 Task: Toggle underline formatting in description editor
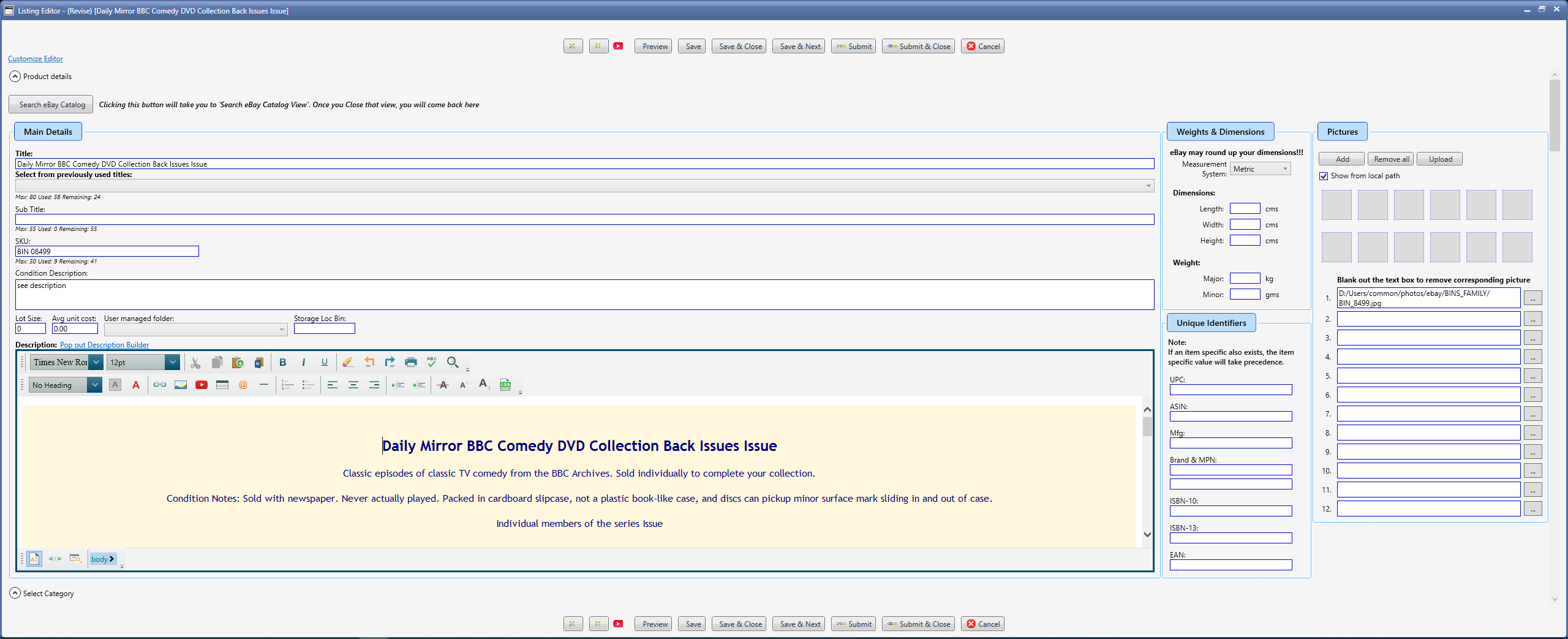pos(325,363)
